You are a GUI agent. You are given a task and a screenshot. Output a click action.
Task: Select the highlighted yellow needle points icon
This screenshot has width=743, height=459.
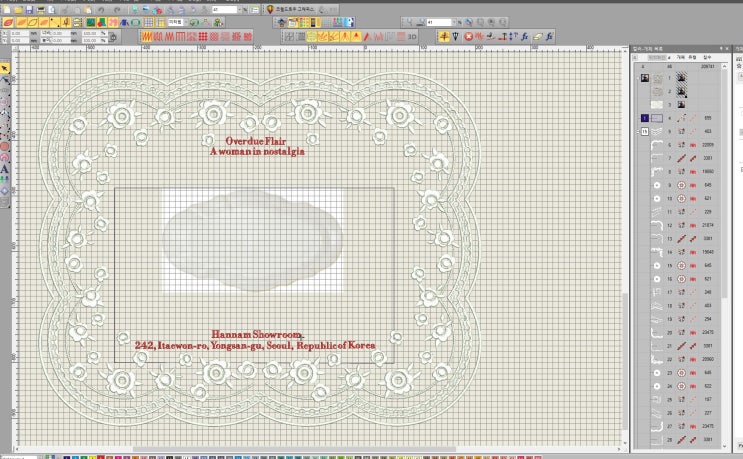point(444,36)
